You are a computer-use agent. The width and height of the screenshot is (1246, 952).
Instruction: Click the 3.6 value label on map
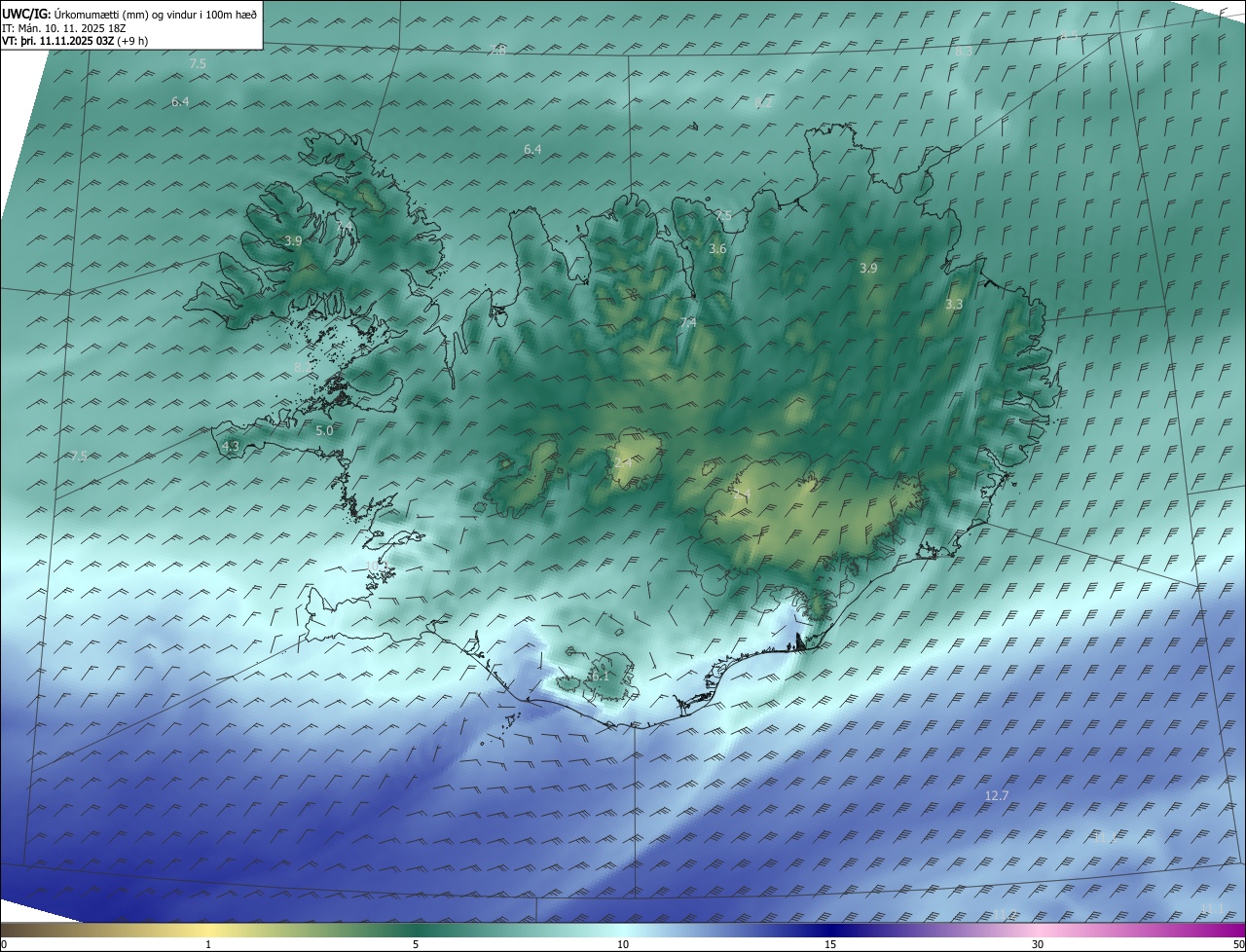pyautogui.click(x=717, y=249)
